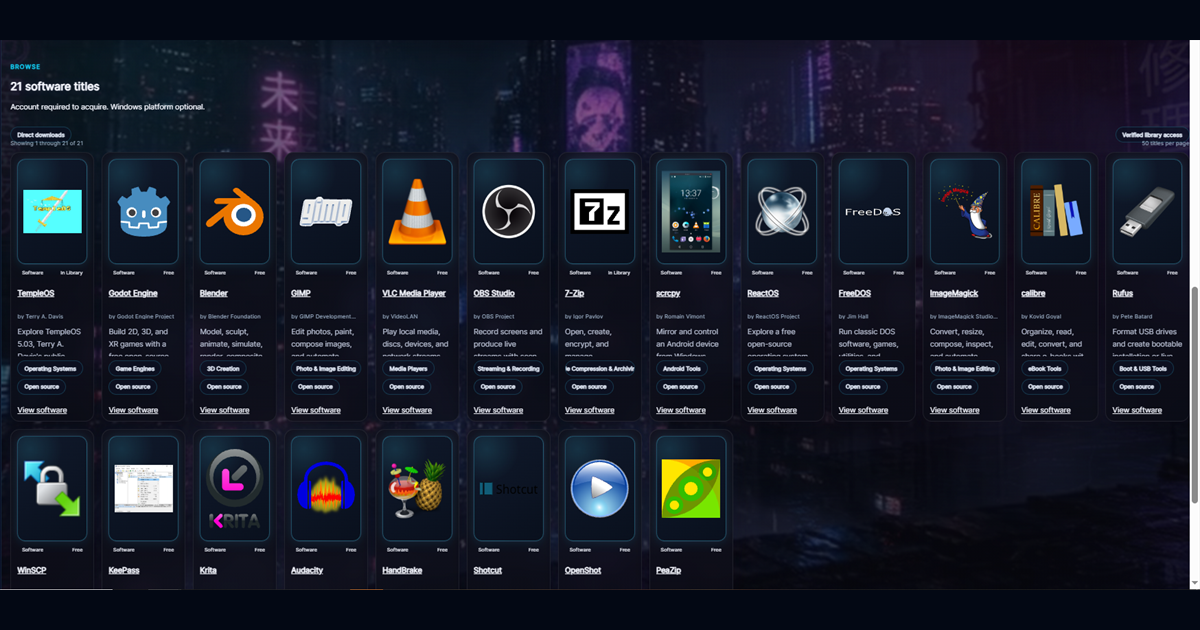
Task: Click the HandBrake pineapple cocktail icon
Action: [417, 488]
